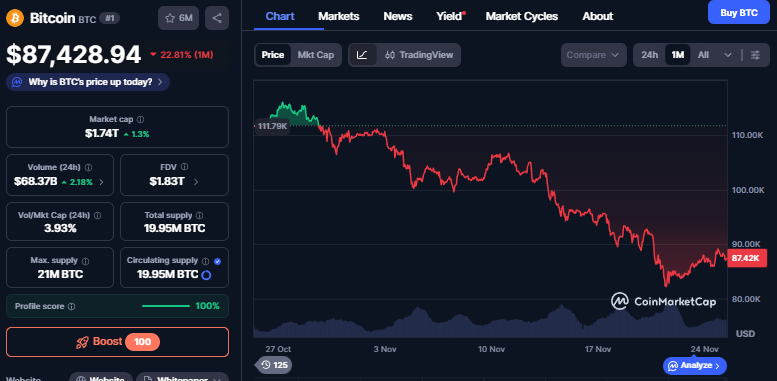Click the $1.74T market cap value
This screenshot has width=777, height=381.
click(101, 133)
